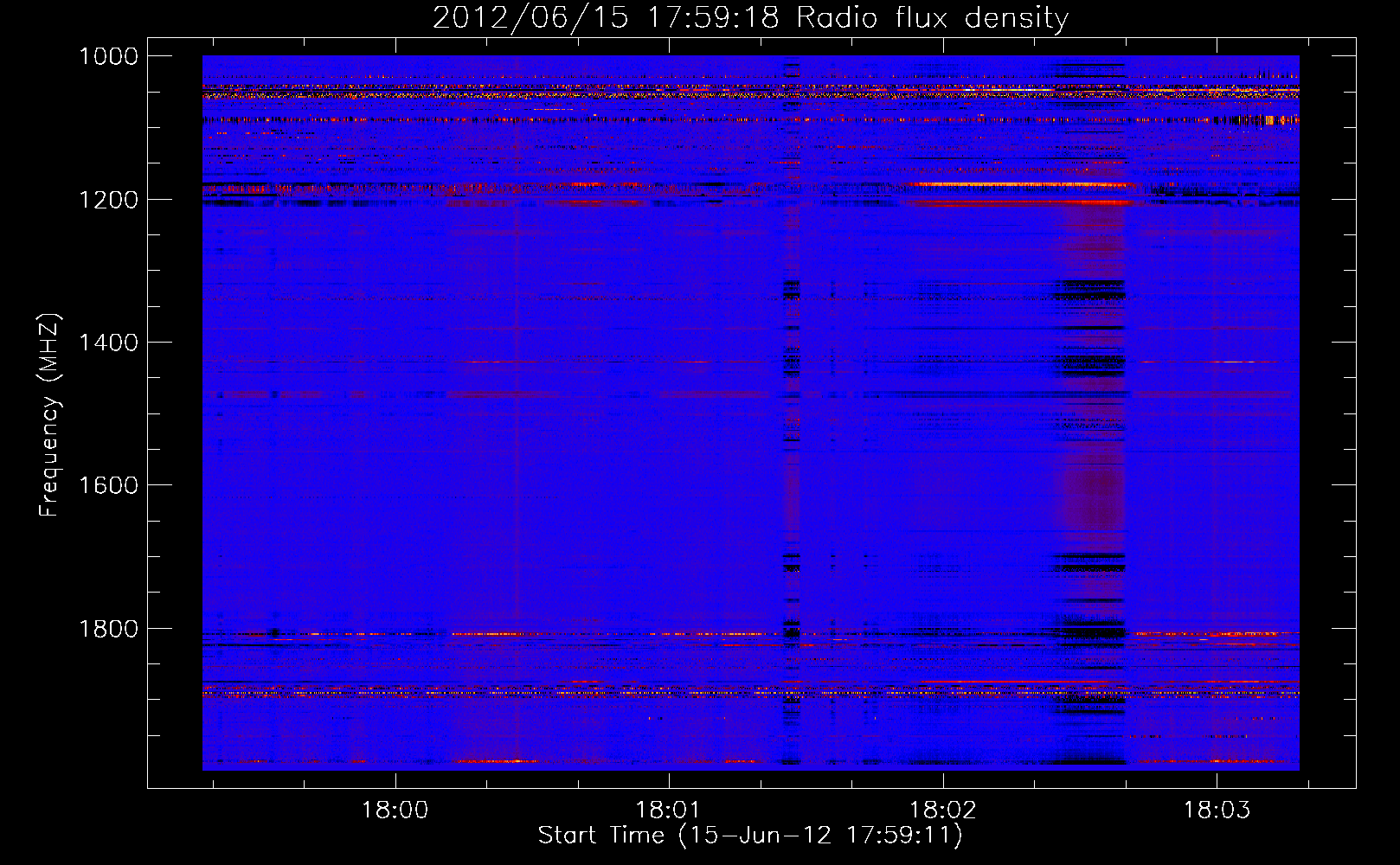
Task: Click the 18:01 time axis label
Action: [669, 811]
